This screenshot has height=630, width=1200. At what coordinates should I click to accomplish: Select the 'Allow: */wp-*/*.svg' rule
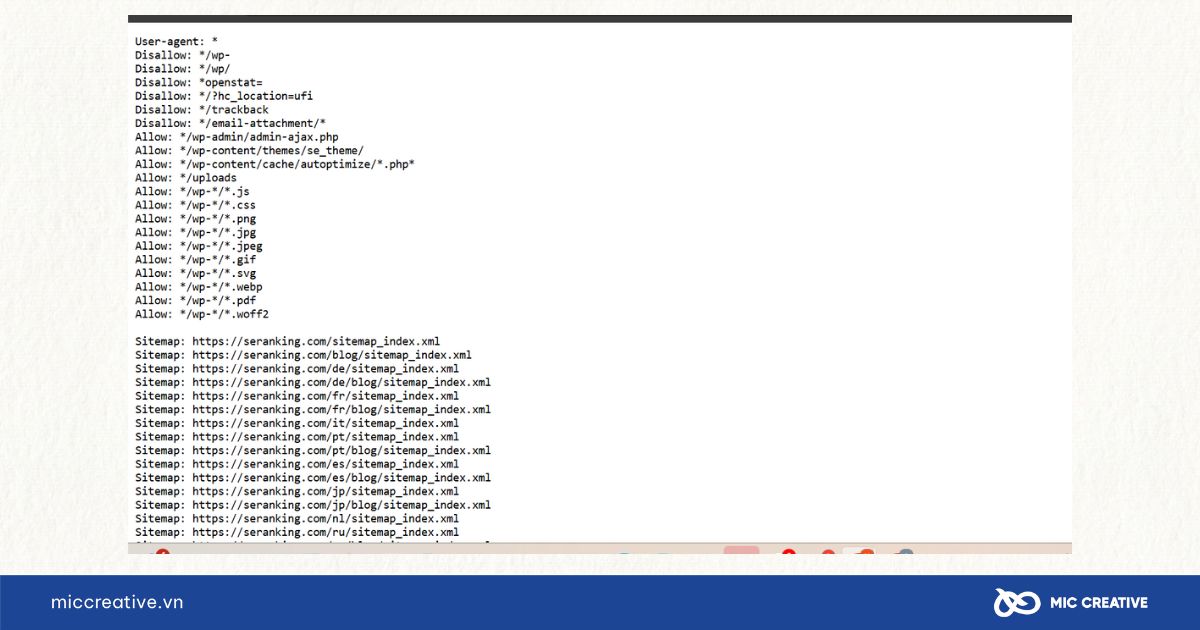195,273
